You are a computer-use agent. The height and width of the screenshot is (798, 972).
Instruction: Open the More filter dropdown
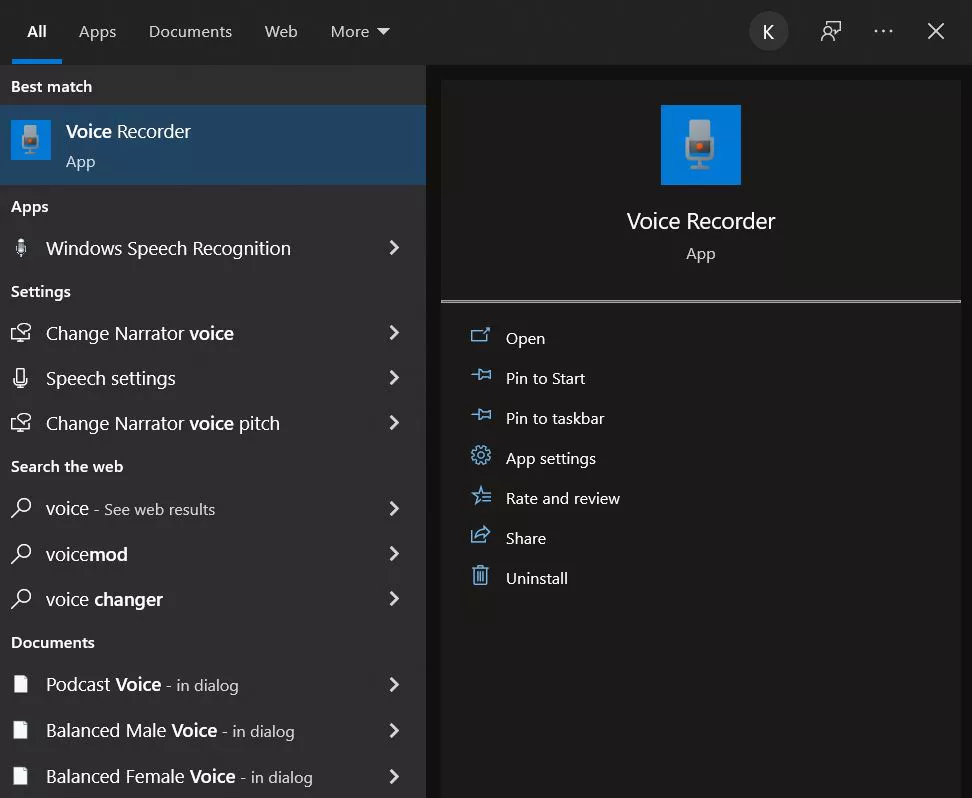pyautogui.click(x=360, y=32)
